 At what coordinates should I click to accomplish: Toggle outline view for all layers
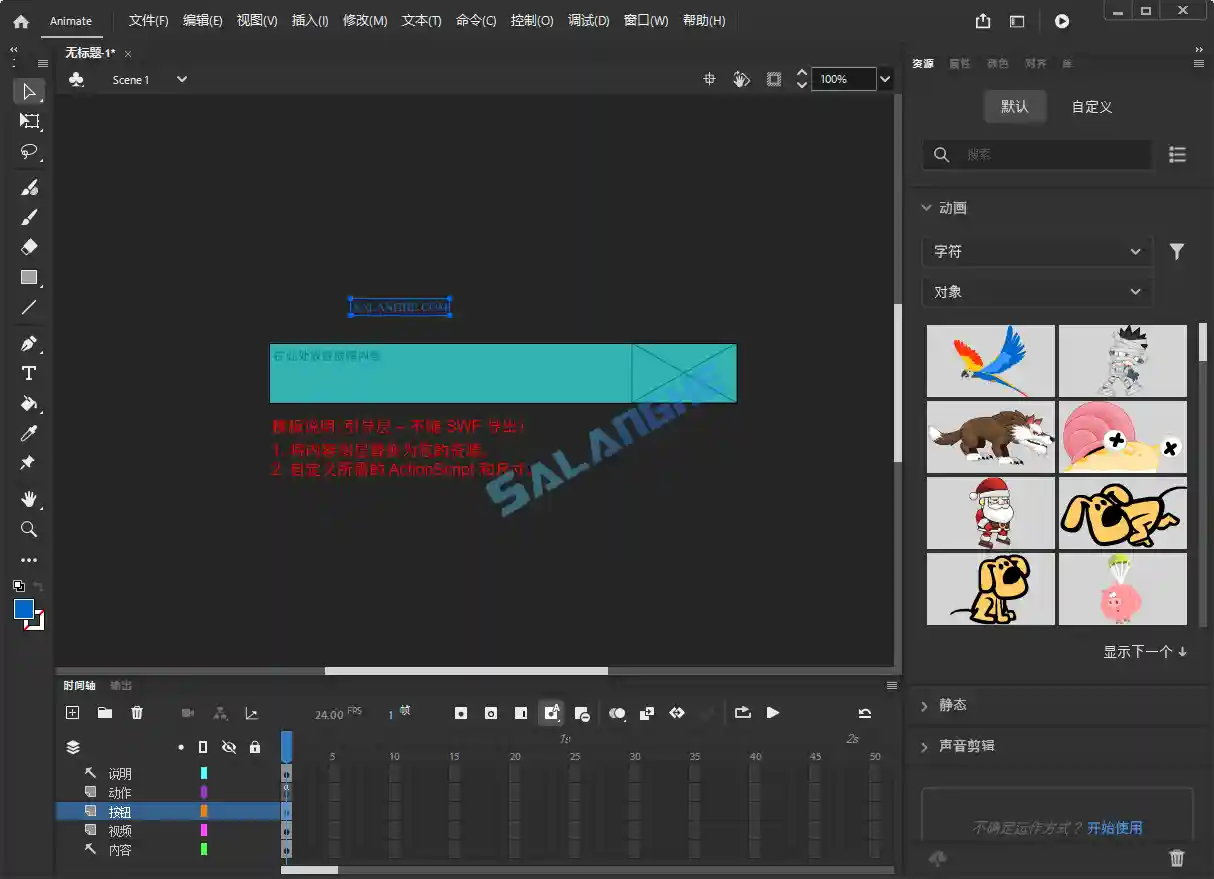point(203,748)
